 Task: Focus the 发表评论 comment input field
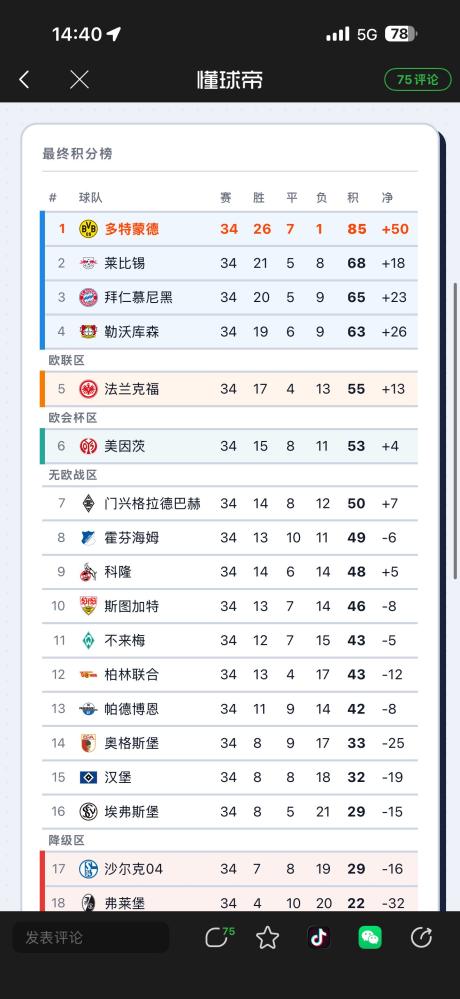pos(90,937)
